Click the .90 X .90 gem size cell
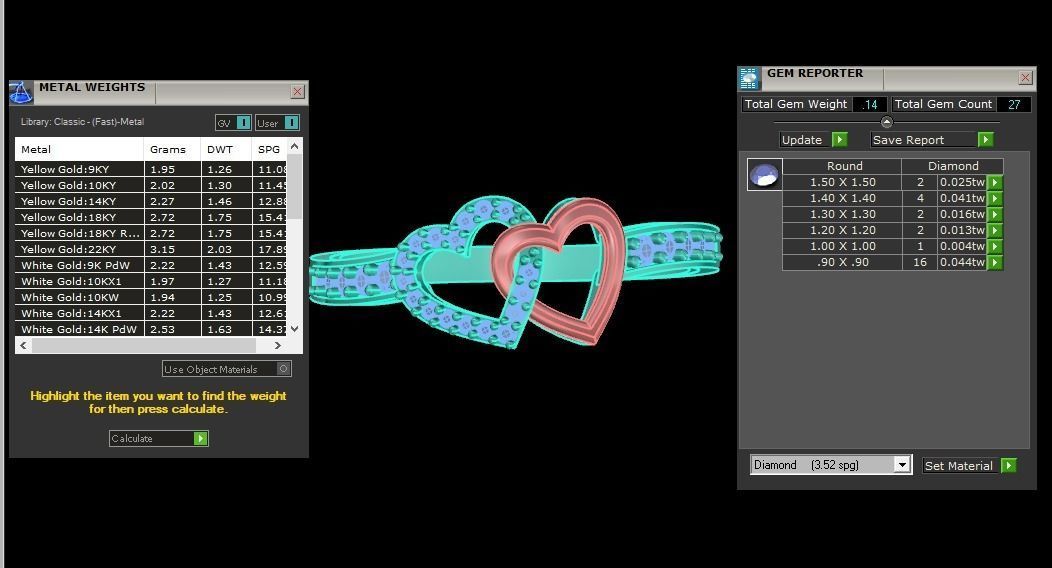Viewport: 1052px width, 568px height. click(x=843, y=262)
